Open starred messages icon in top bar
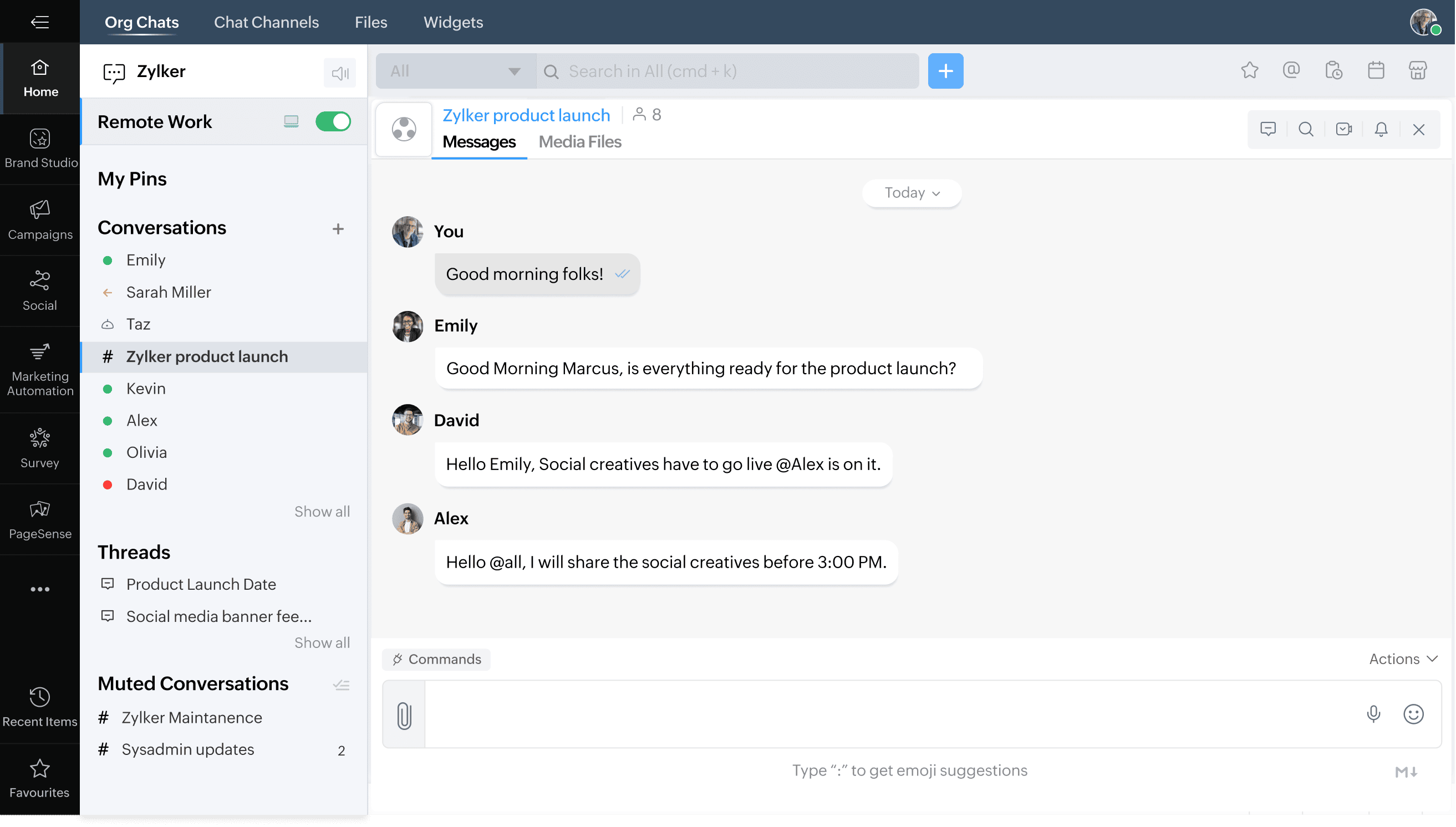Image resolution: width=1456 pixels, height=827 pixels. pos(1250,70)
